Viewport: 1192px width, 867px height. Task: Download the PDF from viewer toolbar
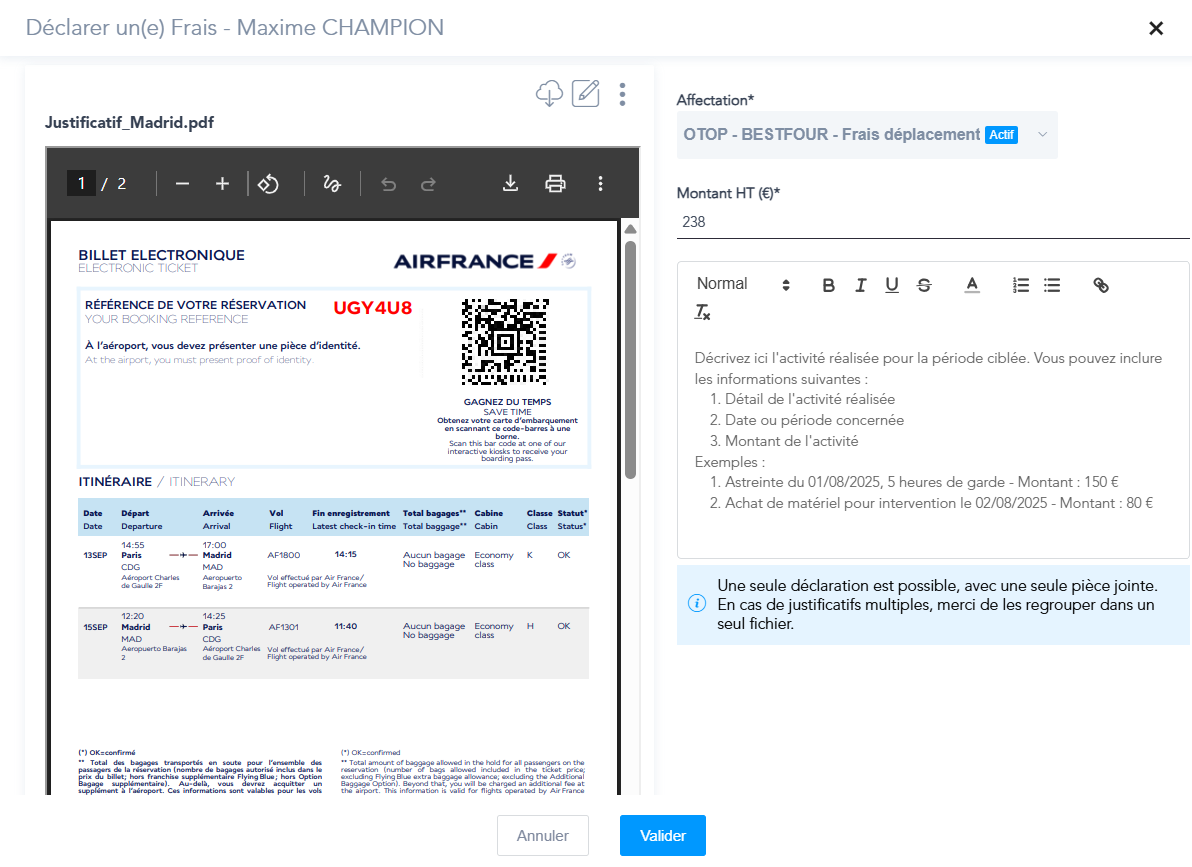coord(510,184)
